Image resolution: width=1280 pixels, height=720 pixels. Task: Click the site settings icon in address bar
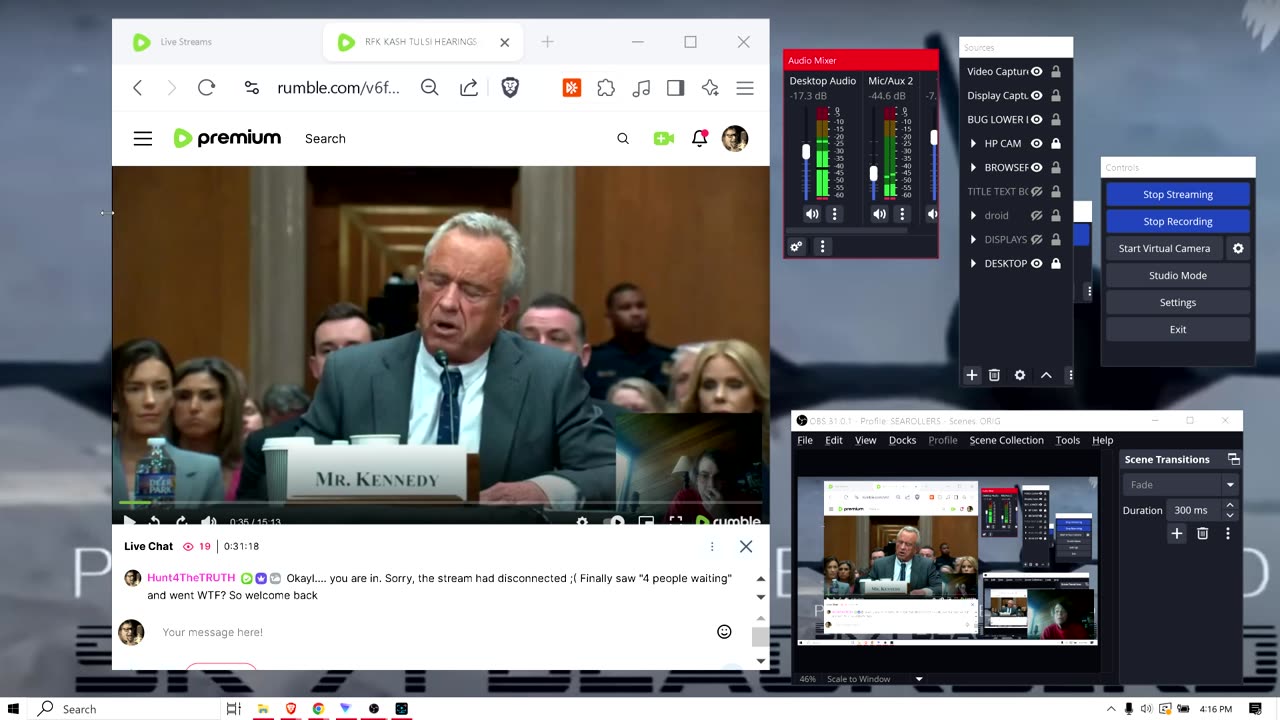(252, 88)
